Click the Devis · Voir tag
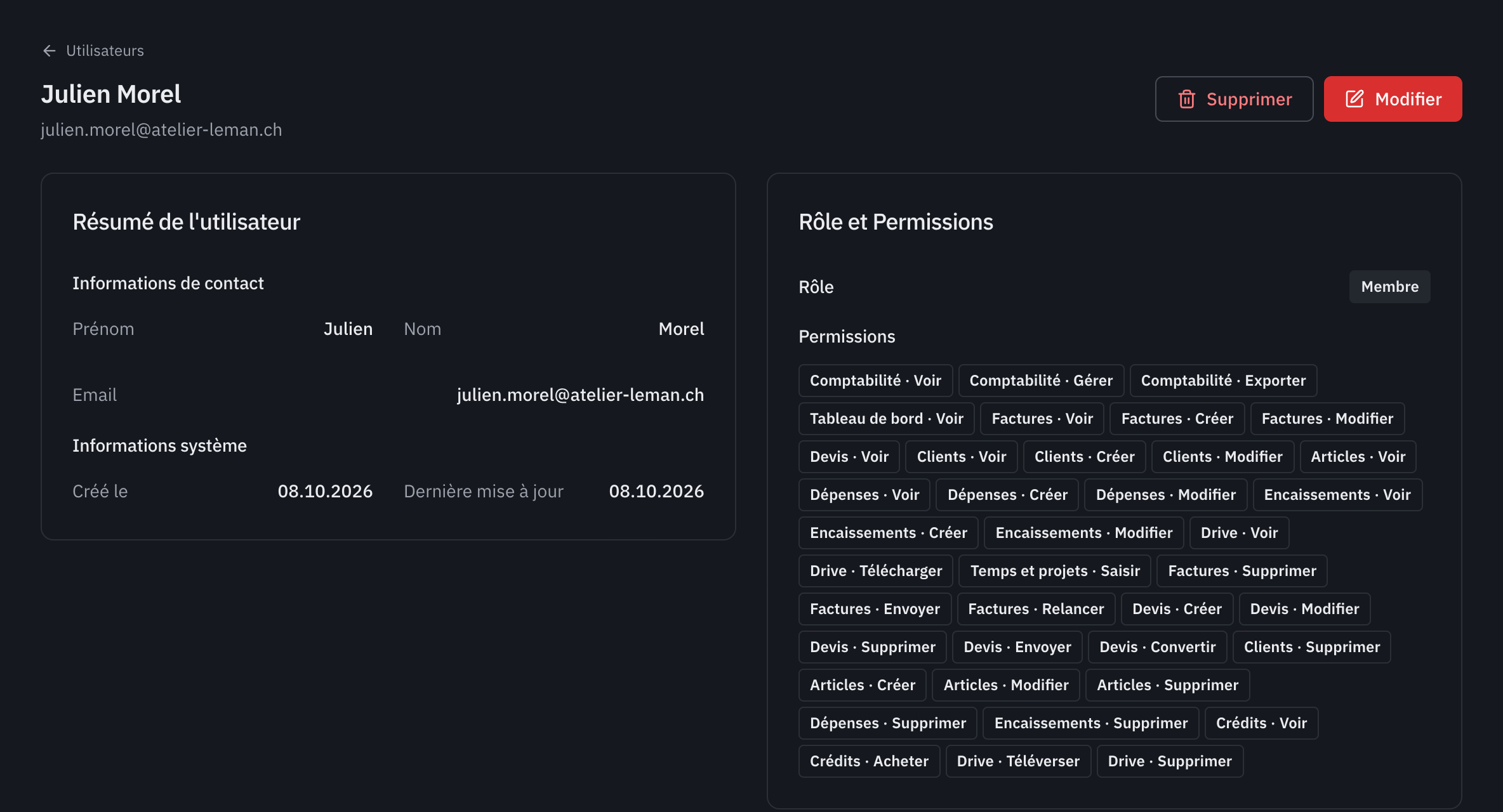 point(849,457)
